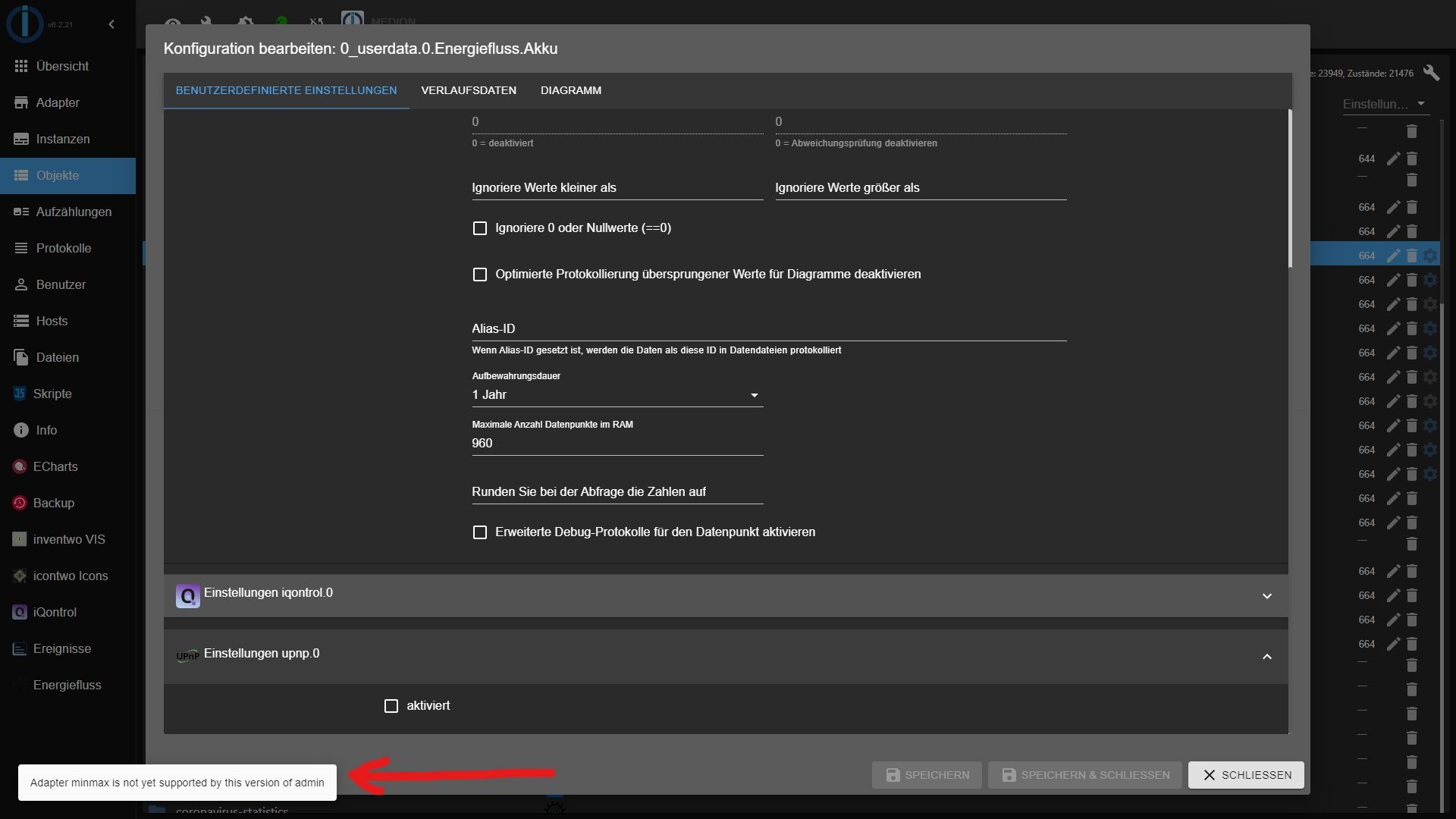Click the trash icon in the 644 row
The height and width of the screenshot is (819, 1456).
click(1411, 158)
